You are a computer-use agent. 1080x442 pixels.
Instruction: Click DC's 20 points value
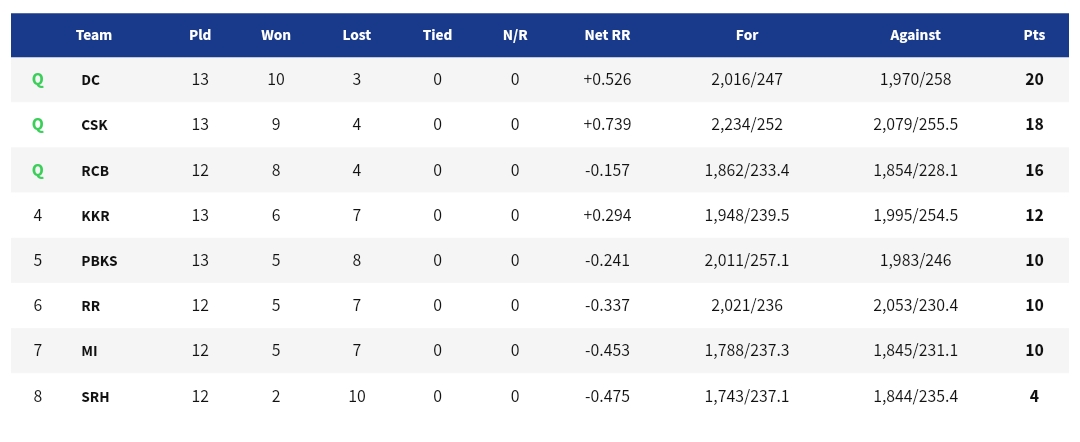pos(1034,80)
